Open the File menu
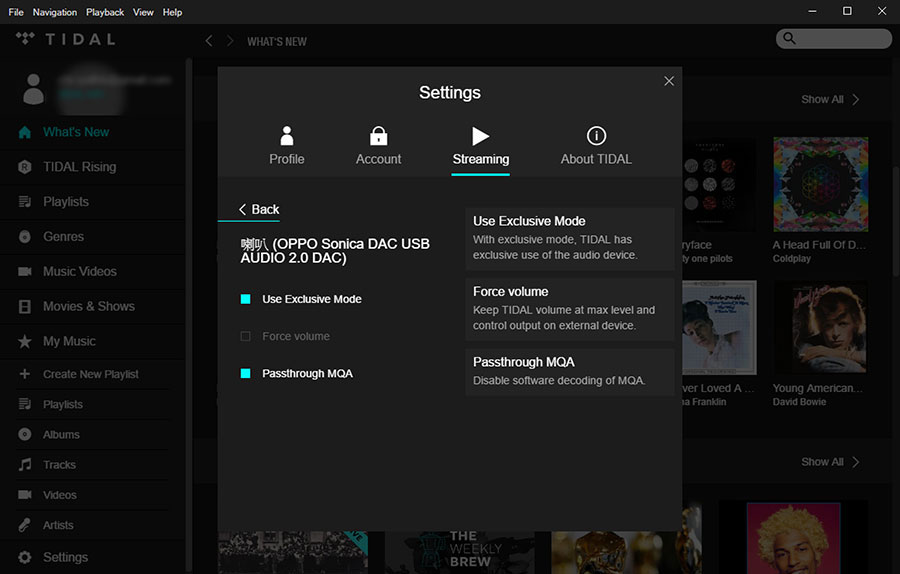 (x=16, y=12)
